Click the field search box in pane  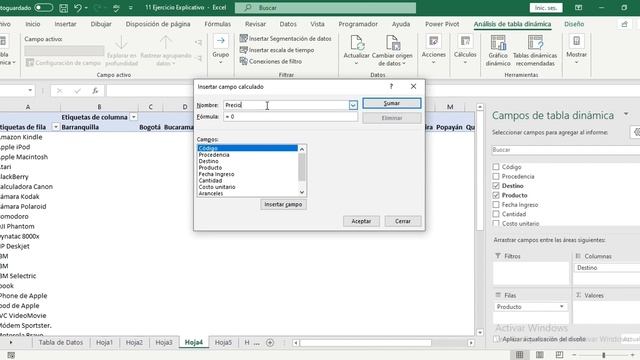point(565,150)
